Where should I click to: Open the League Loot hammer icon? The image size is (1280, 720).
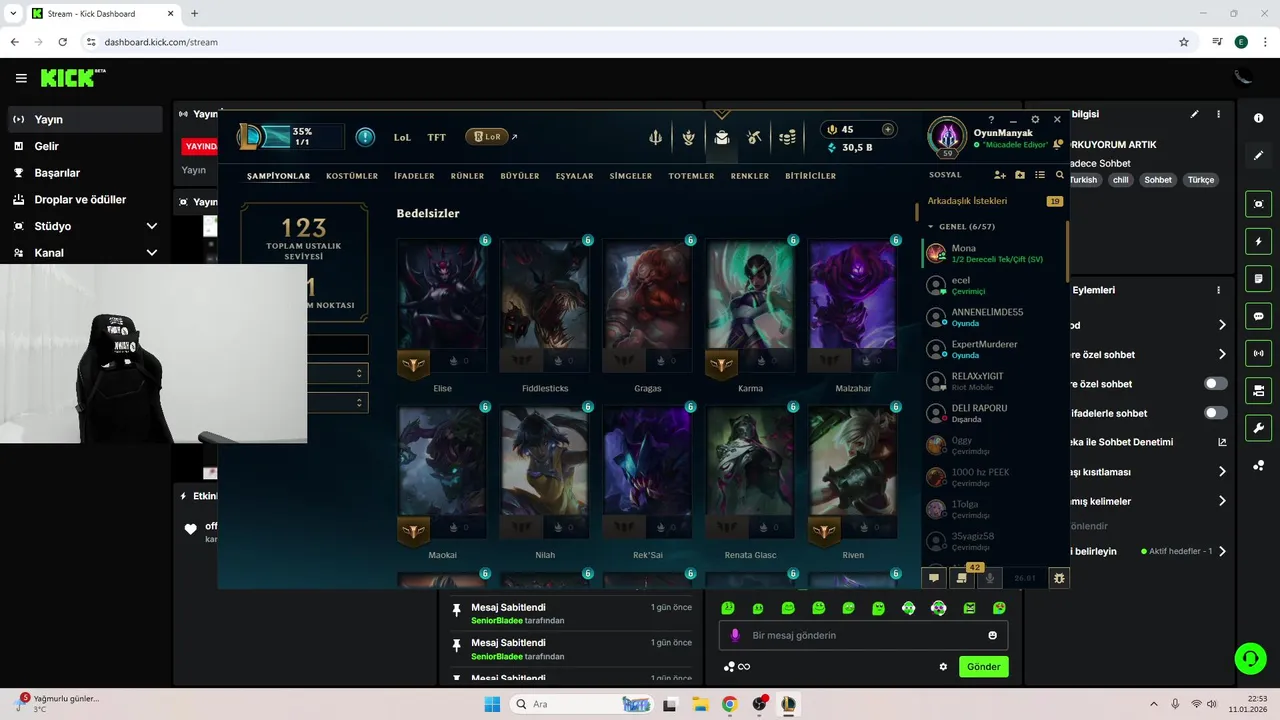click(x=755, y=137)
